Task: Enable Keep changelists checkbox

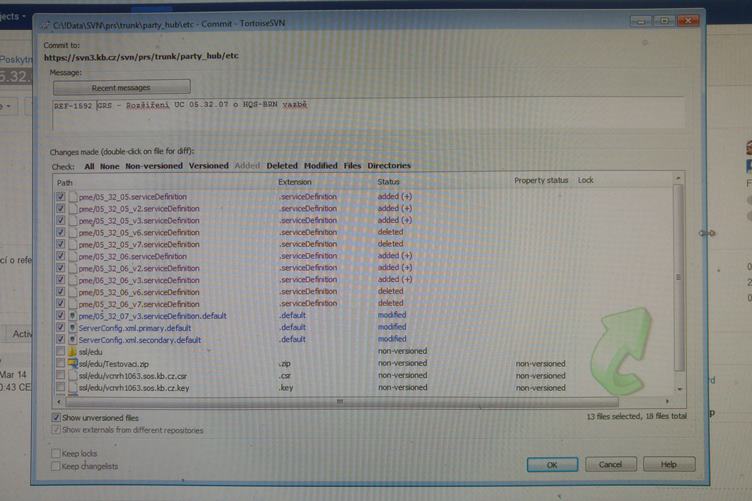Action: tap(56, 466)
